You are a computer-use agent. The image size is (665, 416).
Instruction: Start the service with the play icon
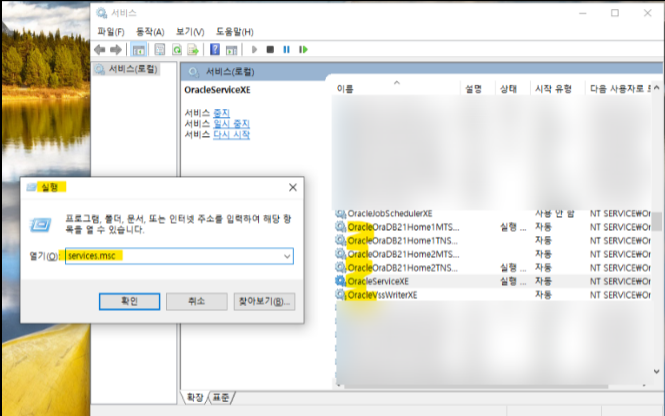click(x=254, y=50)
